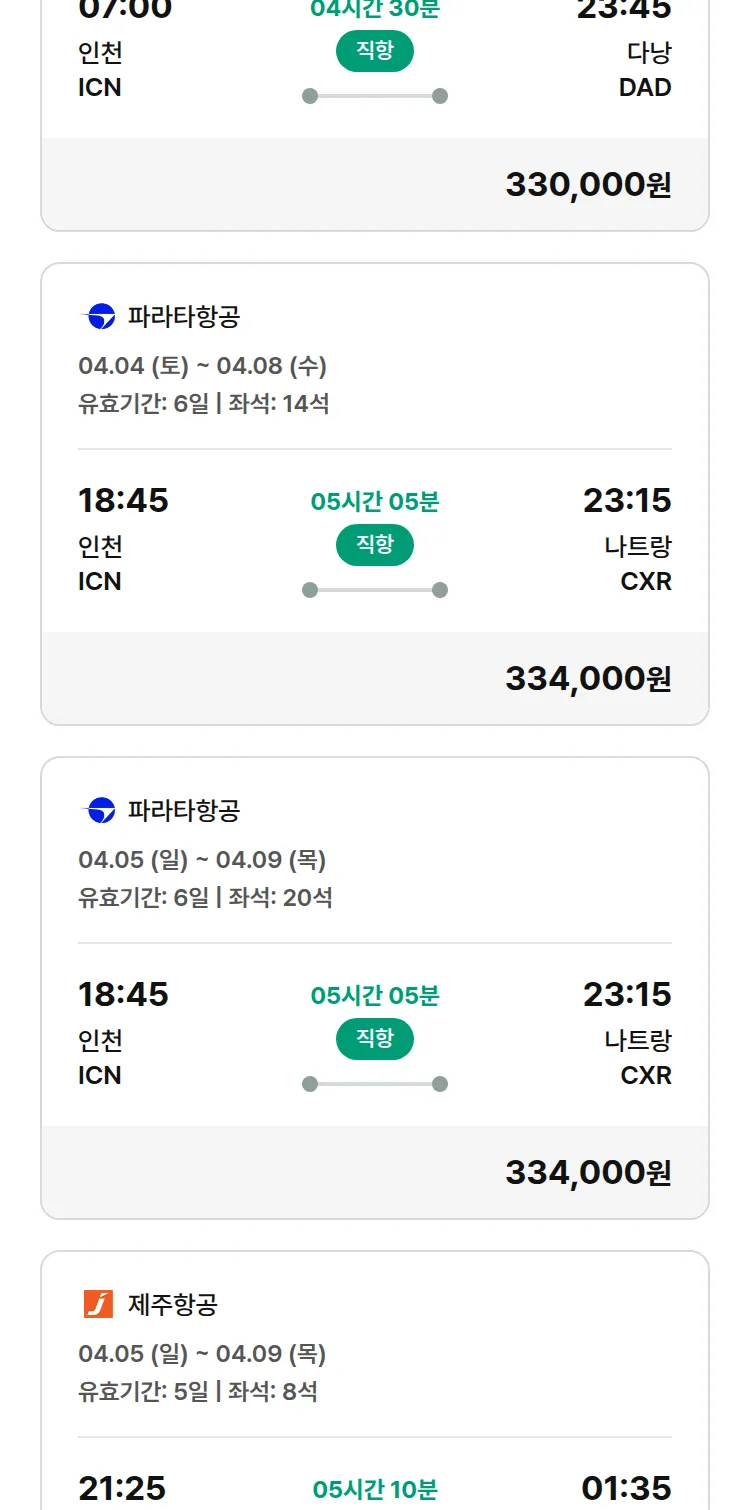Click the route line on the 04.05 Parata flight
This screenshot has height=1510, width=750.
click(x=375, y=1084)
